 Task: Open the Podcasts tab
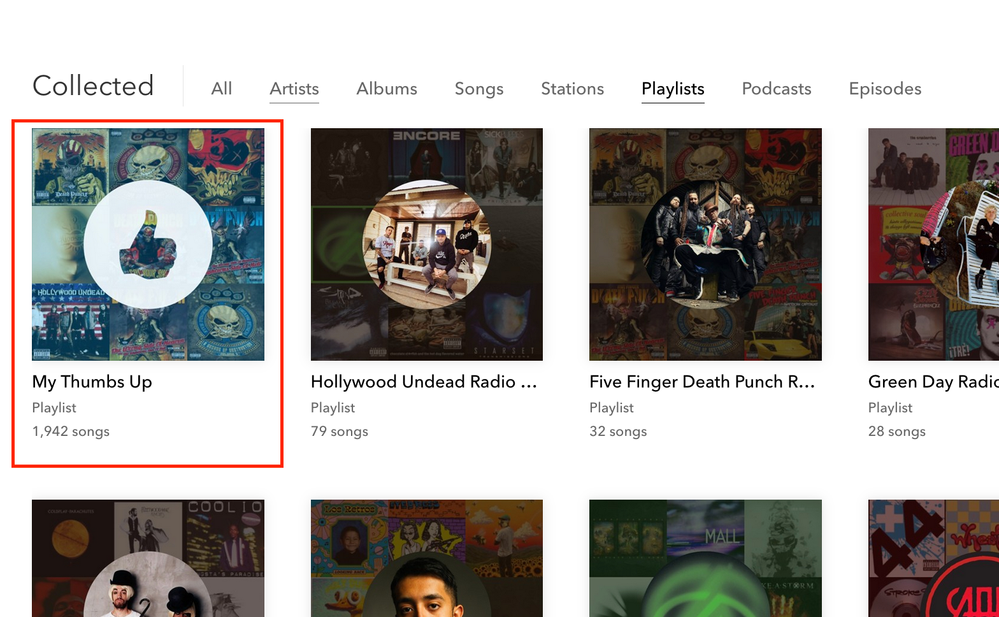(776, 89)
